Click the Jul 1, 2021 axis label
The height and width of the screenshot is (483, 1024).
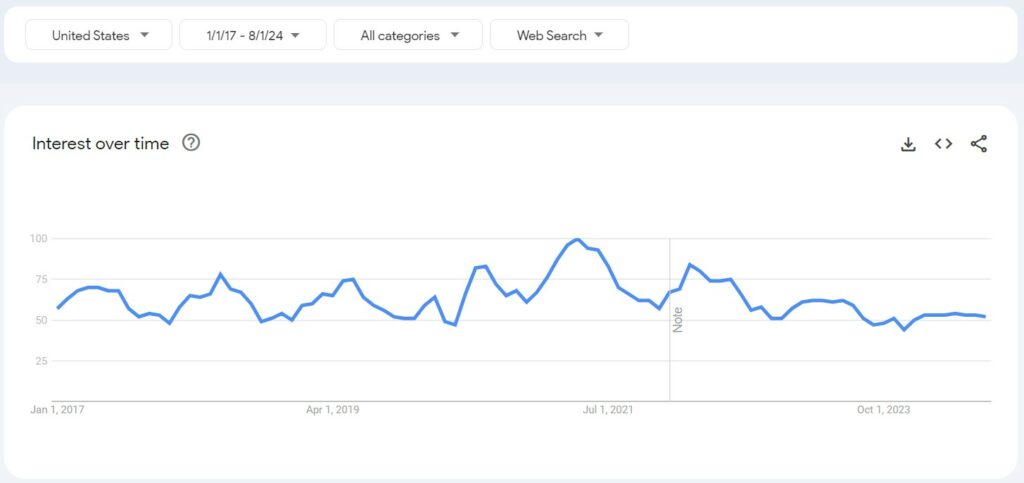click(607, 409)
